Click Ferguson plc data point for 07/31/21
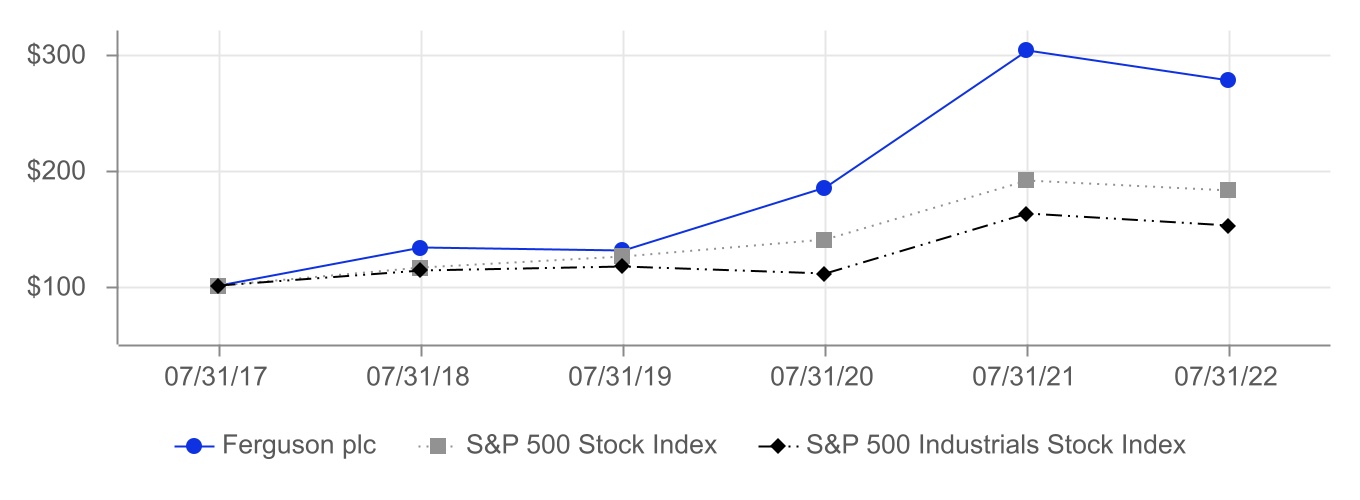Screen dimensions: 1360x500 click(1026, 50)
